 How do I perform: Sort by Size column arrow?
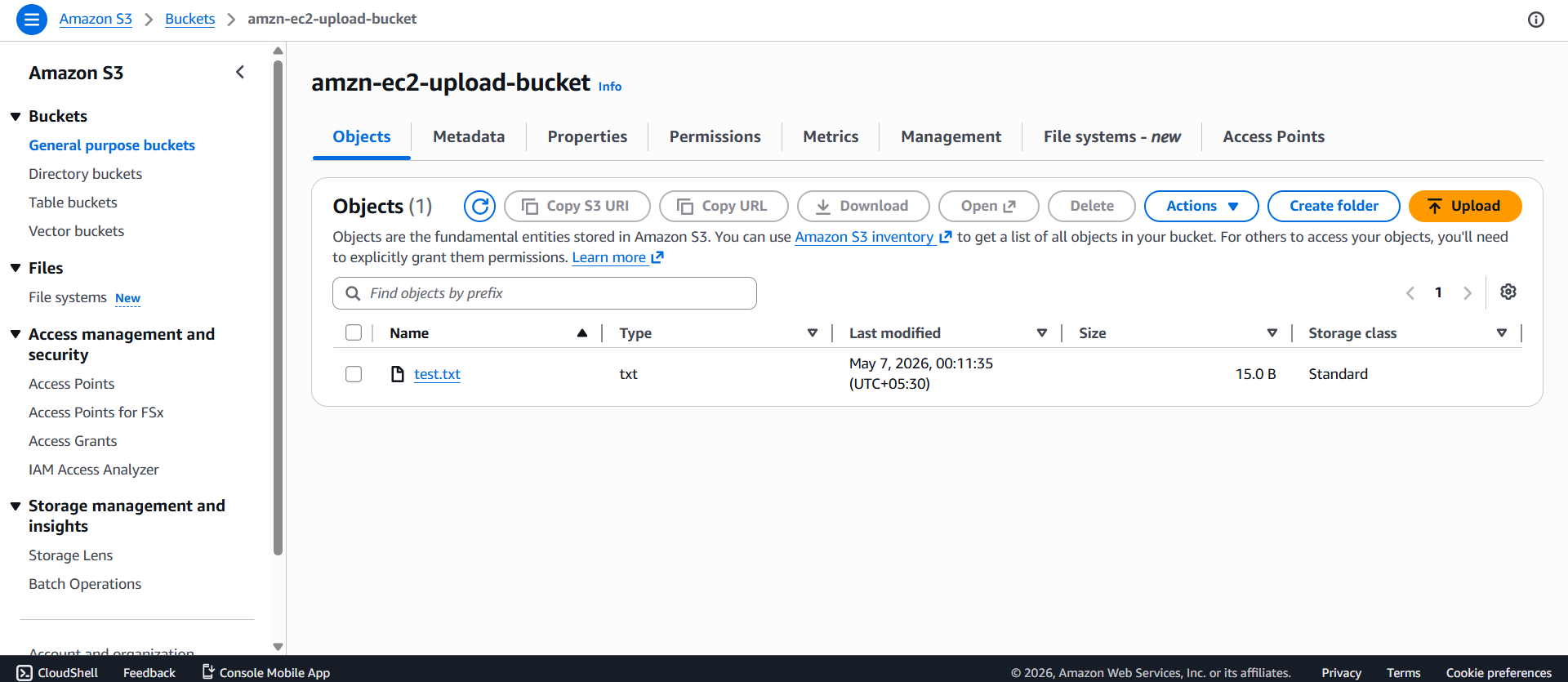(x=1272, y=333)
